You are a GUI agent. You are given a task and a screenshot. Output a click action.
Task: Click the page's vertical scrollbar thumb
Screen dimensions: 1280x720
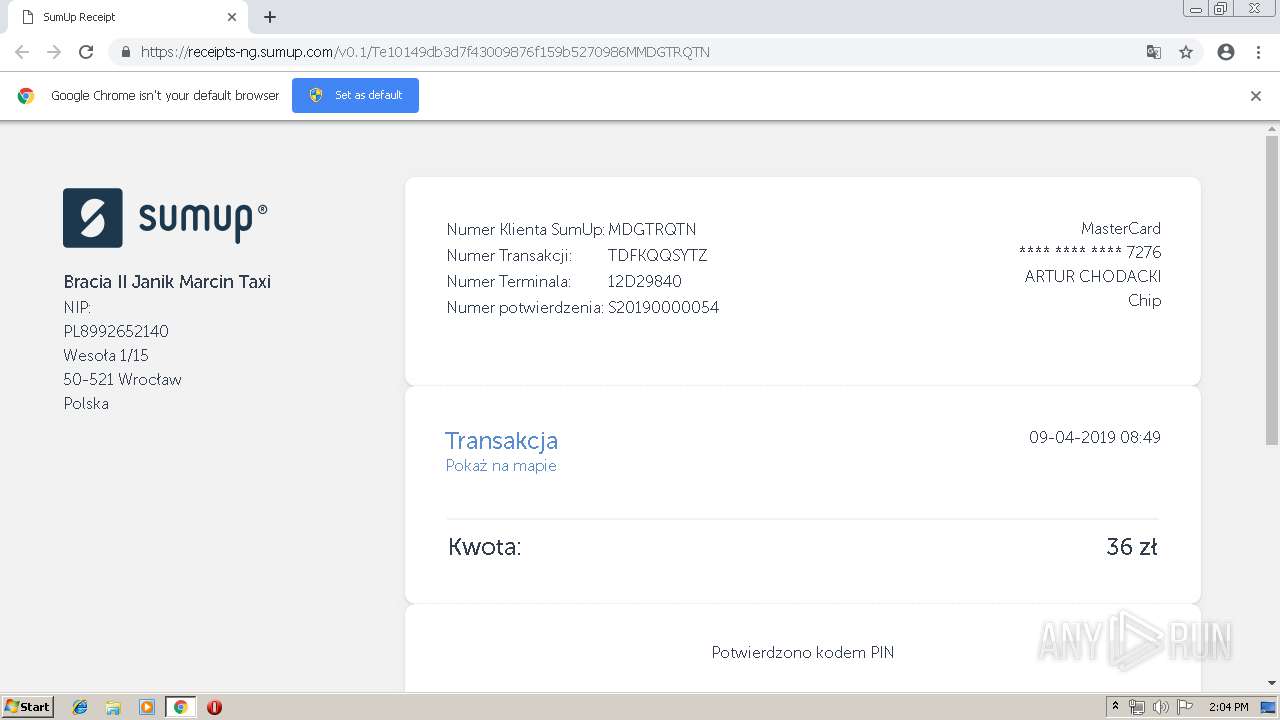tap(1272, 290)
